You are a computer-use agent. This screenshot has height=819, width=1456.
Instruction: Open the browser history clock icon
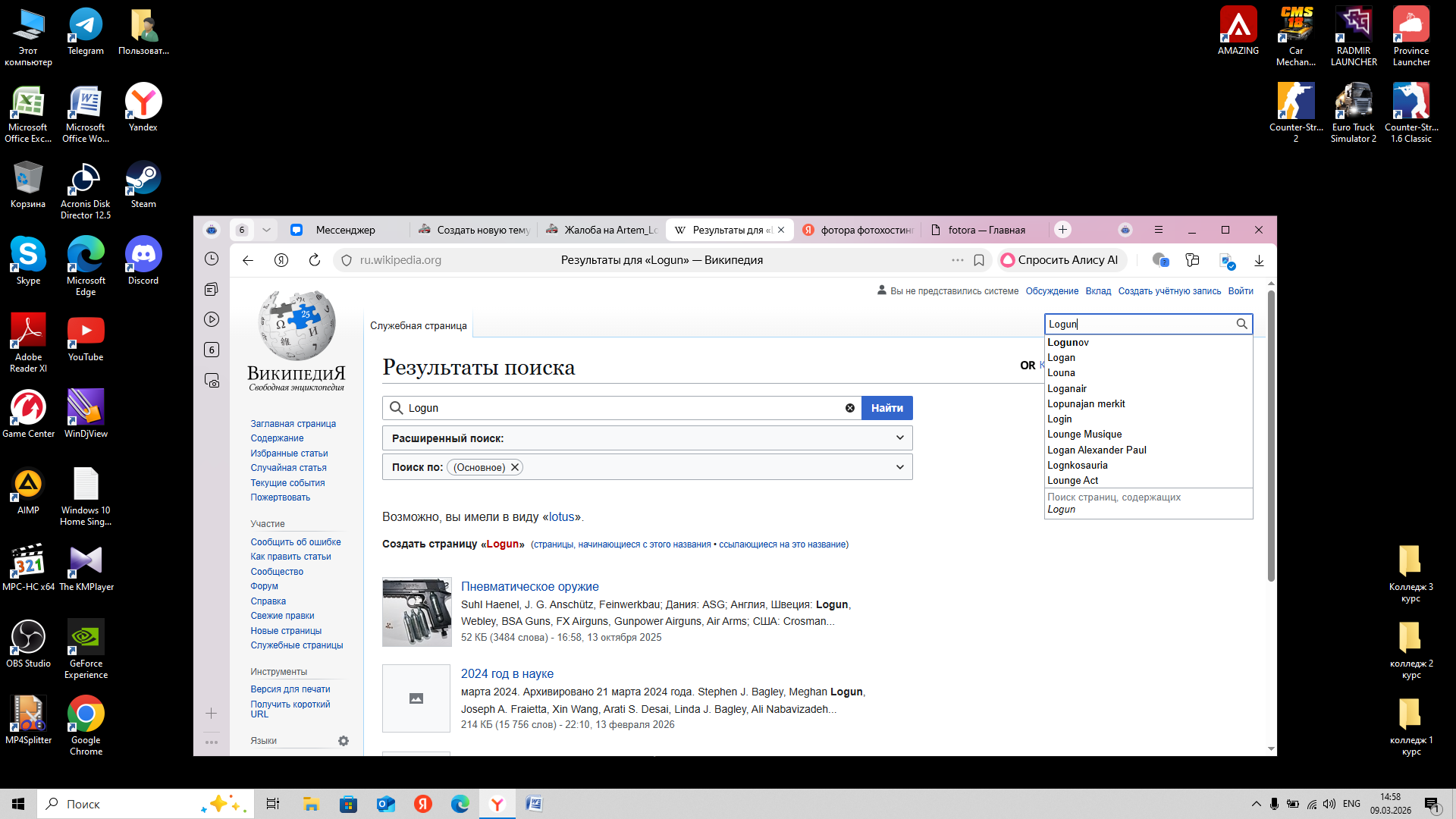212,259
